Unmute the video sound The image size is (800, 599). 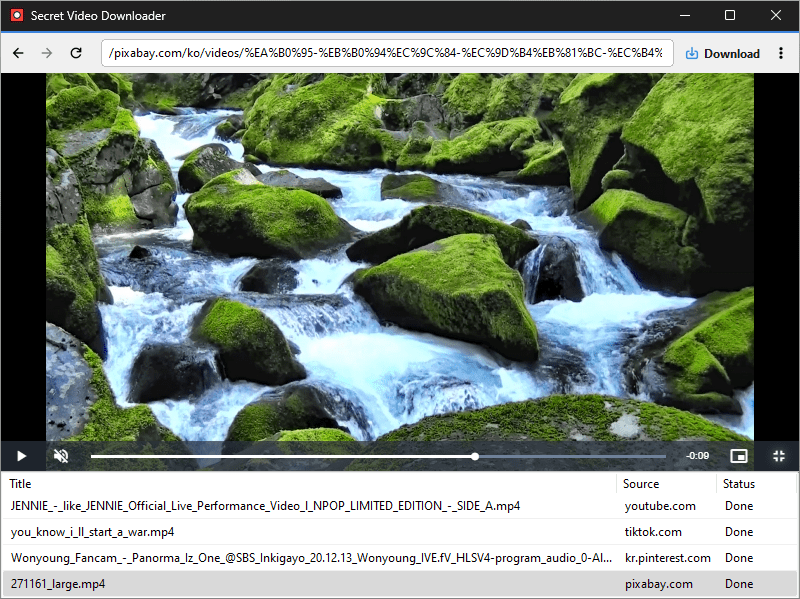61,456
